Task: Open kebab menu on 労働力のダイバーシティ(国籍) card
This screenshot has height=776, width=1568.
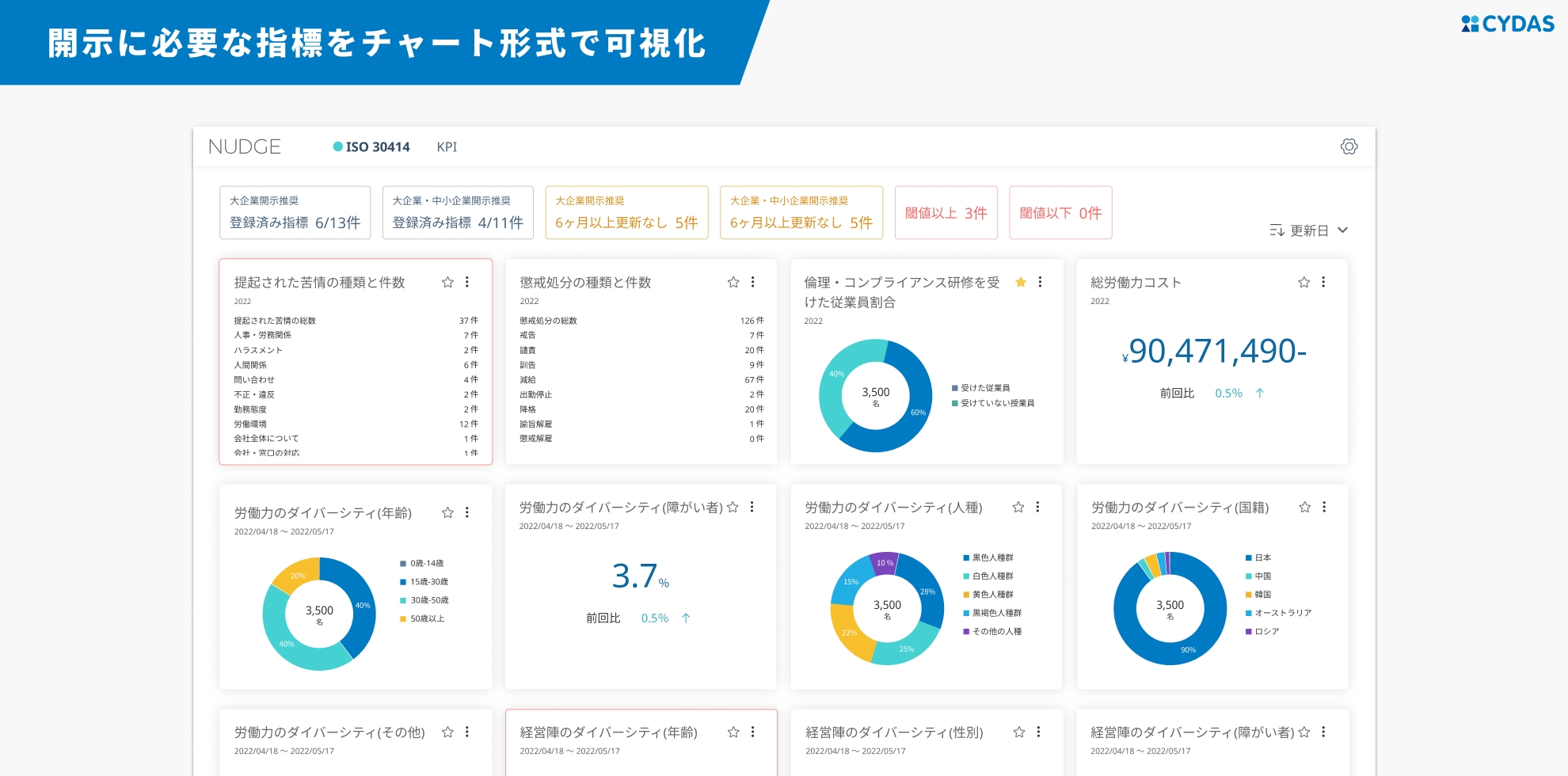Action: click(x=1324, y=507)
